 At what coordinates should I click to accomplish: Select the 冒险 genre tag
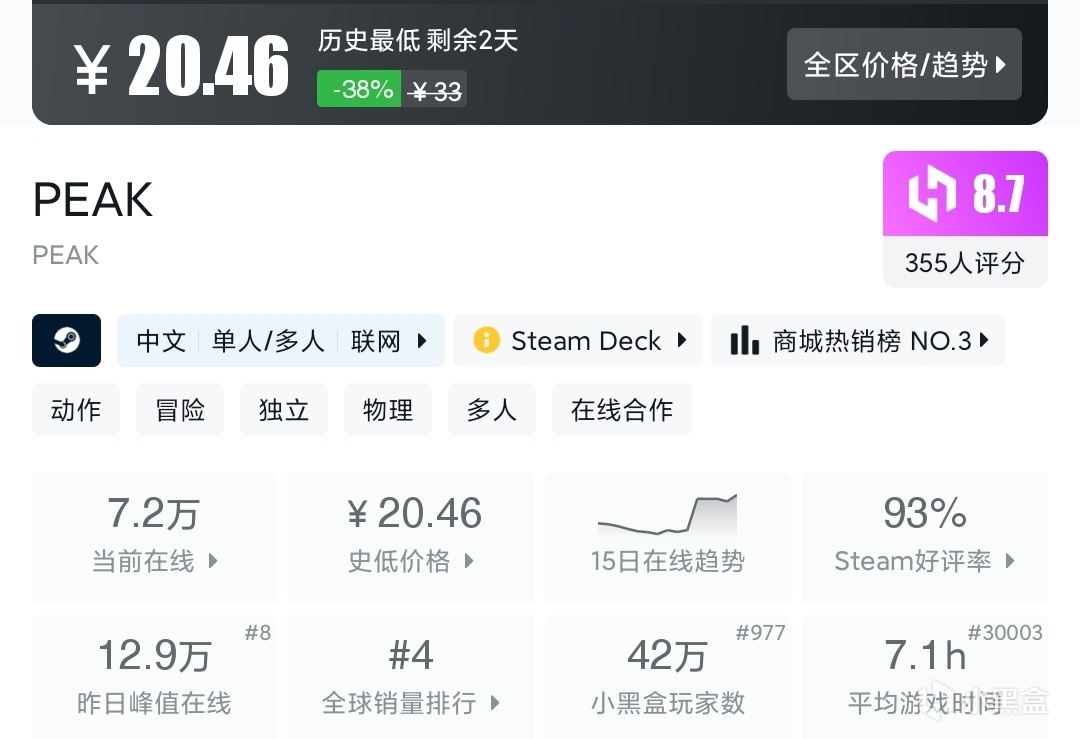click(x=180, y=410)
